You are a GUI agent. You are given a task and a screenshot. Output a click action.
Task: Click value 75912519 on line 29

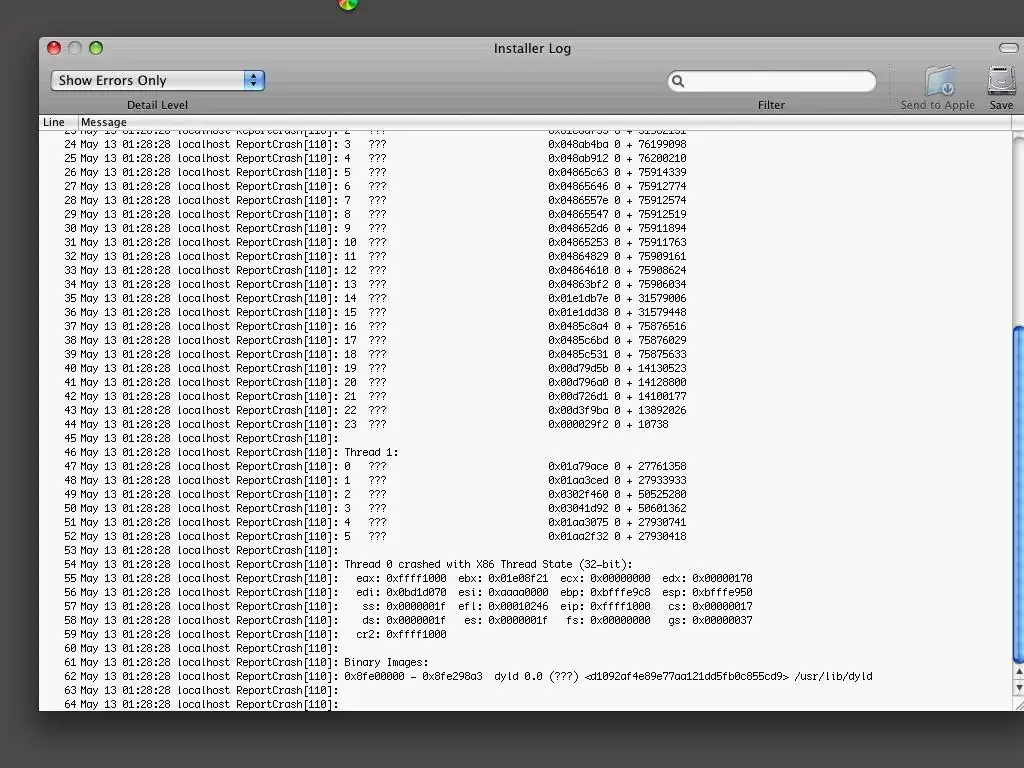(662, 214)
